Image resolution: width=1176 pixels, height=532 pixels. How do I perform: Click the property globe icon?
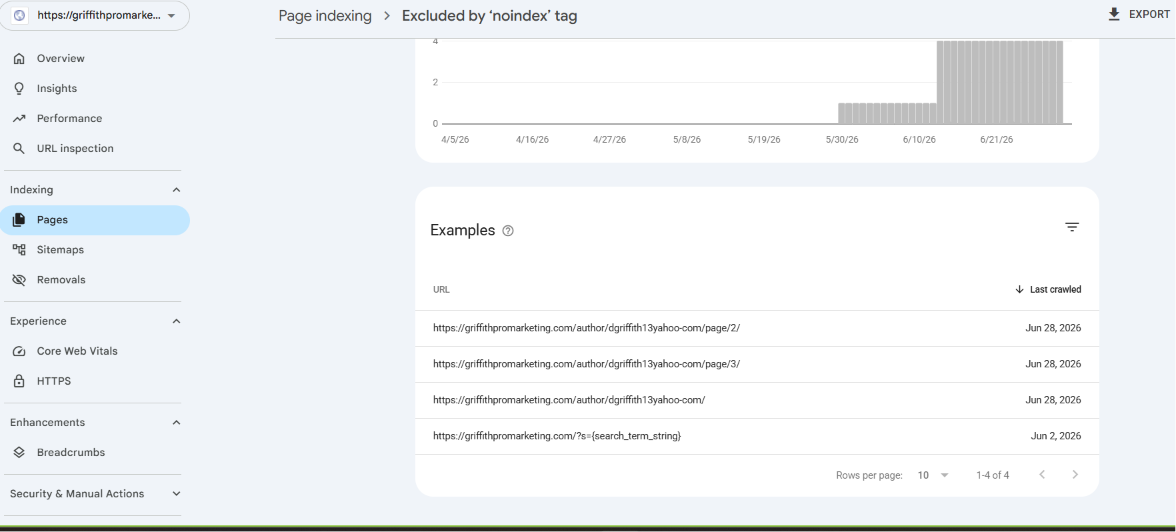click(20, 15)
